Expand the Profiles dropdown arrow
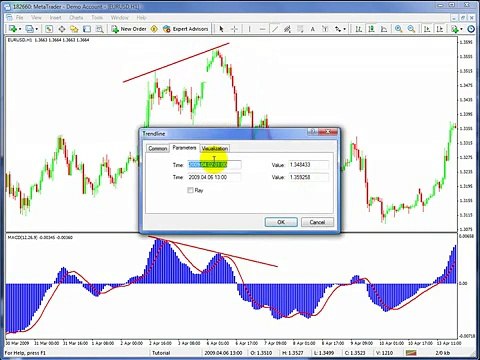The image size is (480, 360). 37,29
